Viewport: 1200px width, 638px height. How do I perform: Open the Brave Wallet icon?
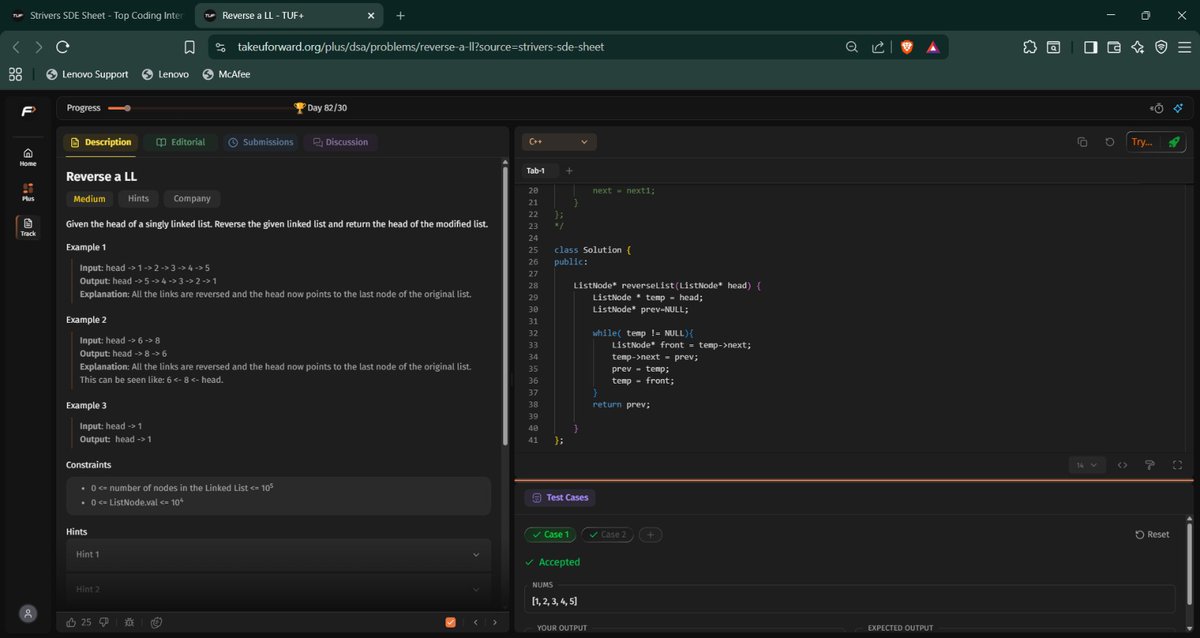[1114, 47]
